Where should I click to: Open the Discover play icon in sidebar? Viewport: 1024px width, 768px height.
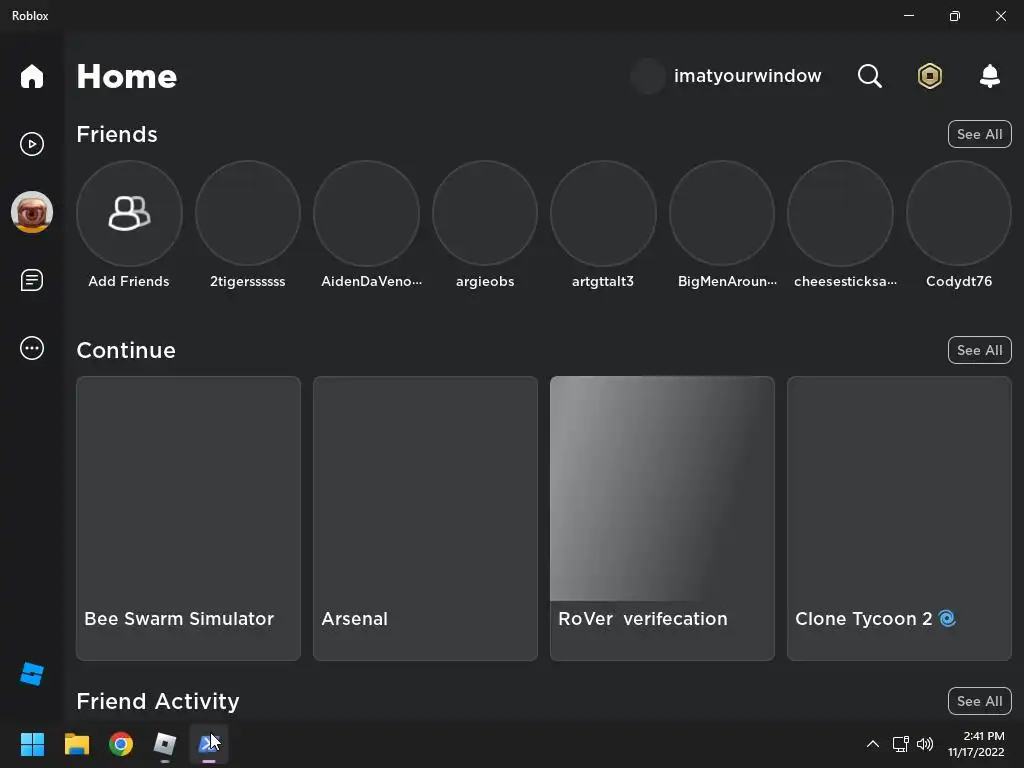point(31,144)
